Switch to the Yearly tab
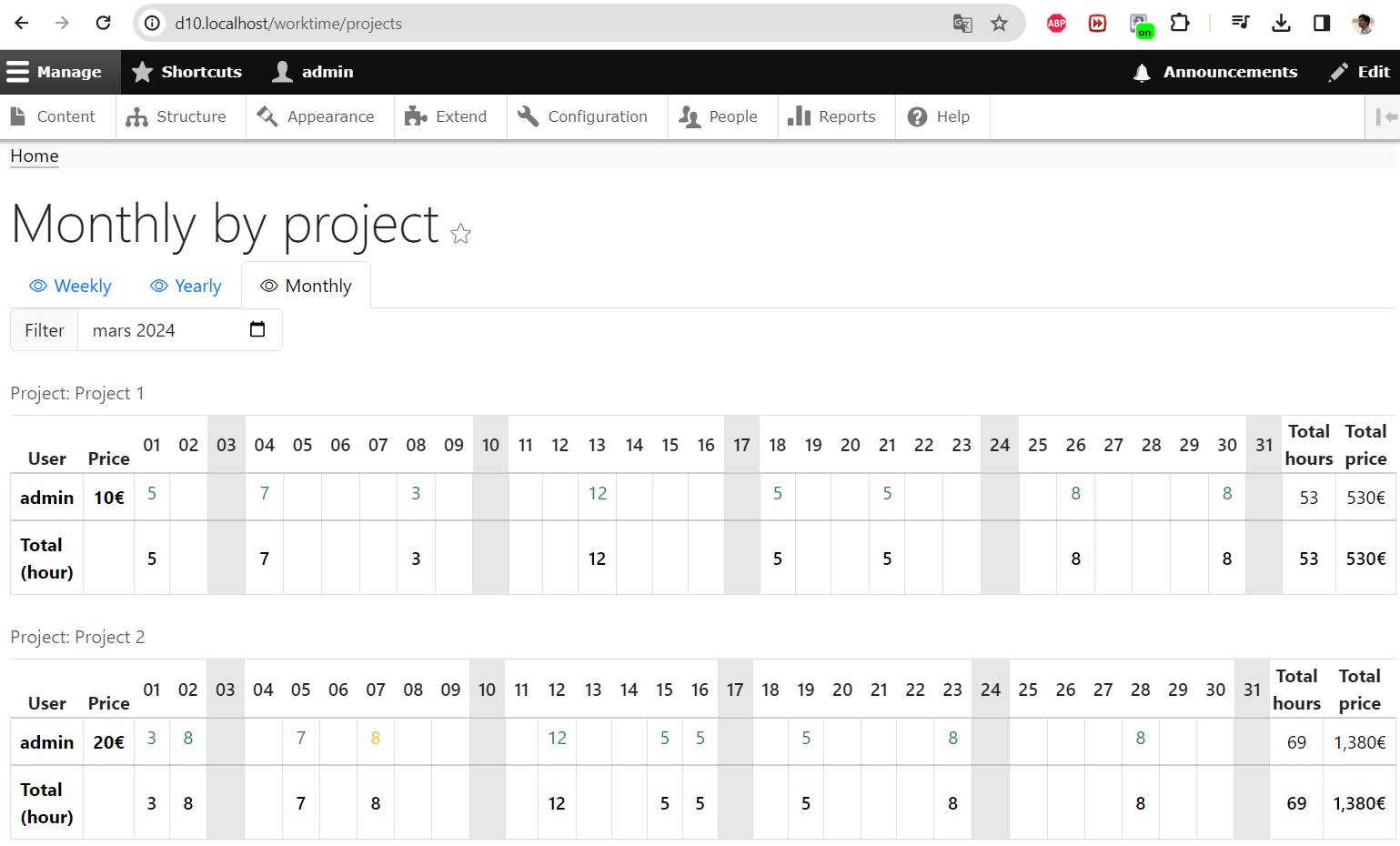Viewport: 1400px width, 846px height. 186,286
